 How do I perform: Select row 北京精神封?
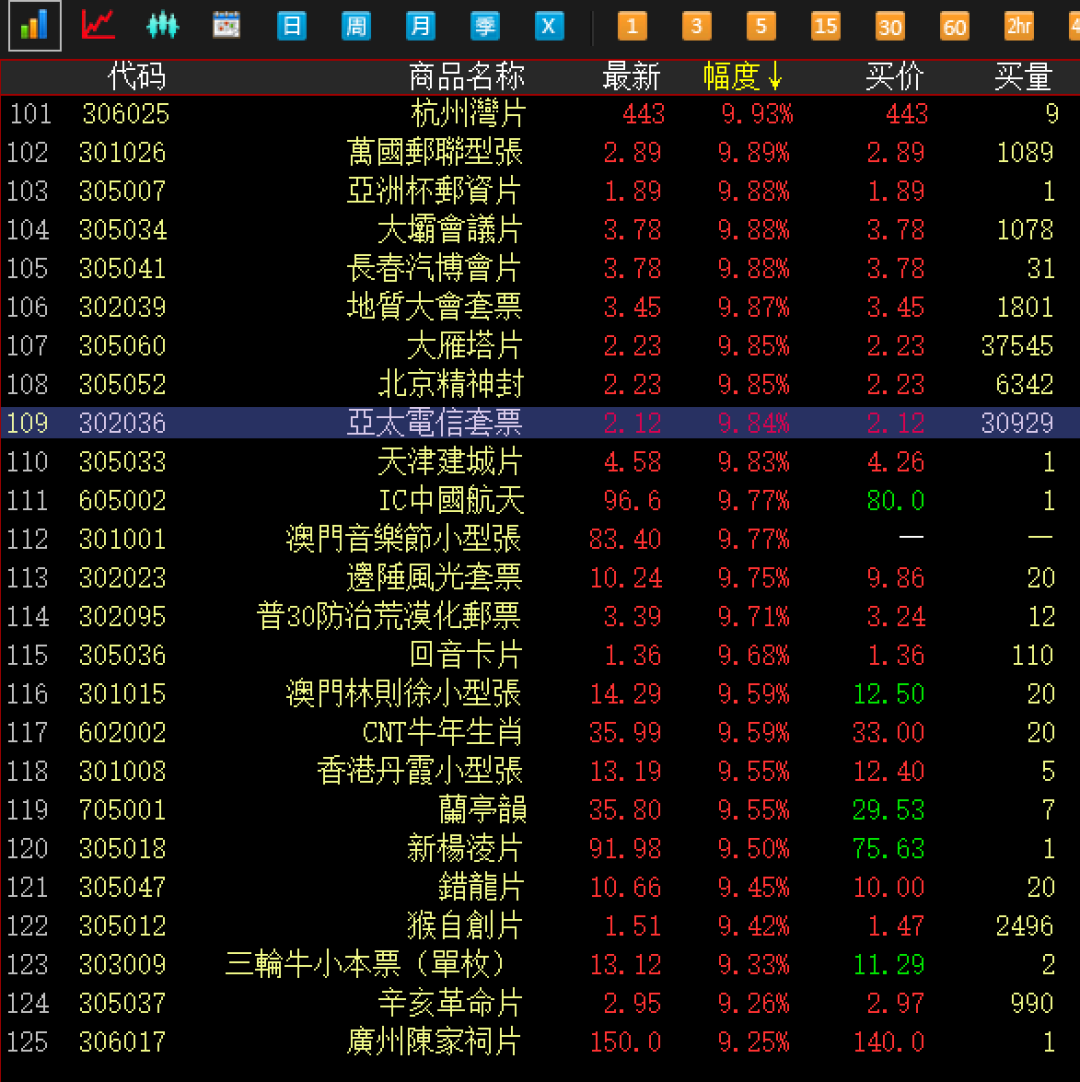click(540, 384)
